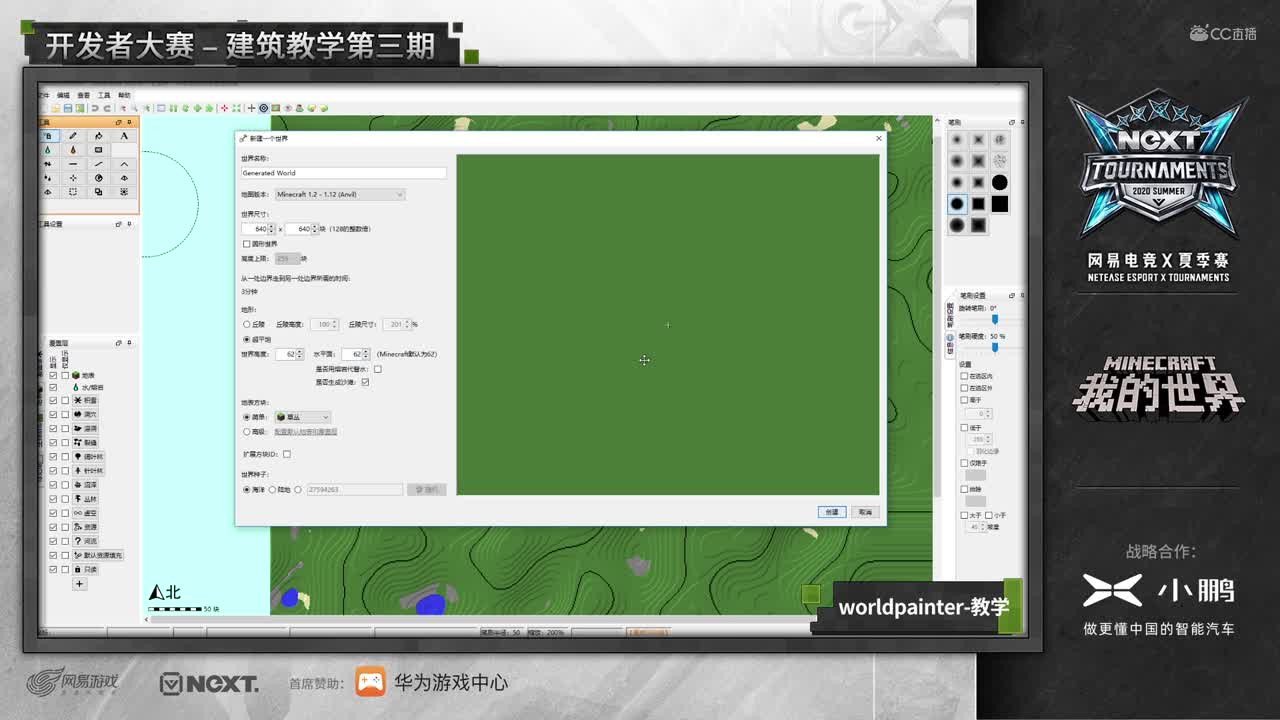Adjust the 笔刷硬度 brush hardness slider
This screenshot has width=1280, height=720.
click(x=995, y=347)
